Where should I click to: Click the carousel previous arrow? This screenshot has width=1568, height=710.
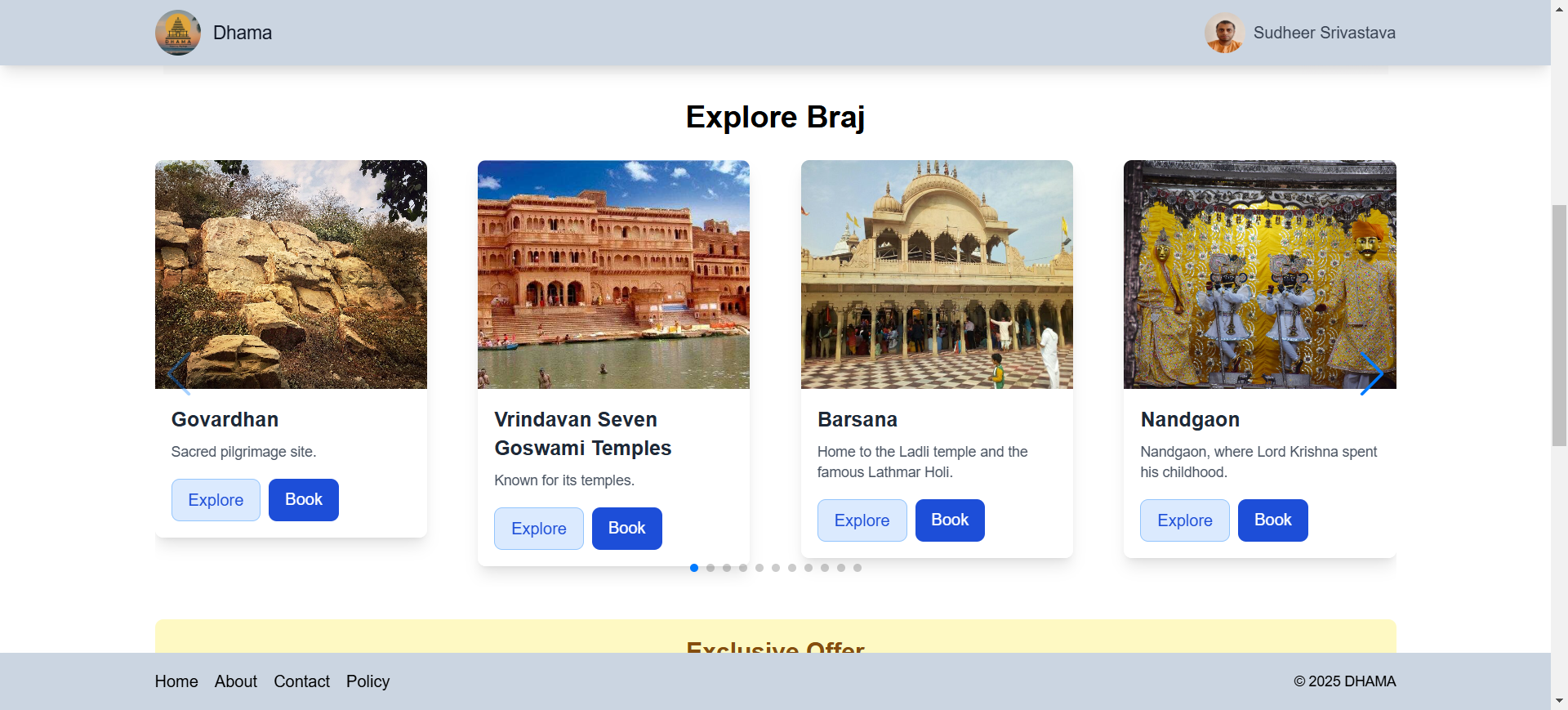pyautogui.click(x=176, y=373)
